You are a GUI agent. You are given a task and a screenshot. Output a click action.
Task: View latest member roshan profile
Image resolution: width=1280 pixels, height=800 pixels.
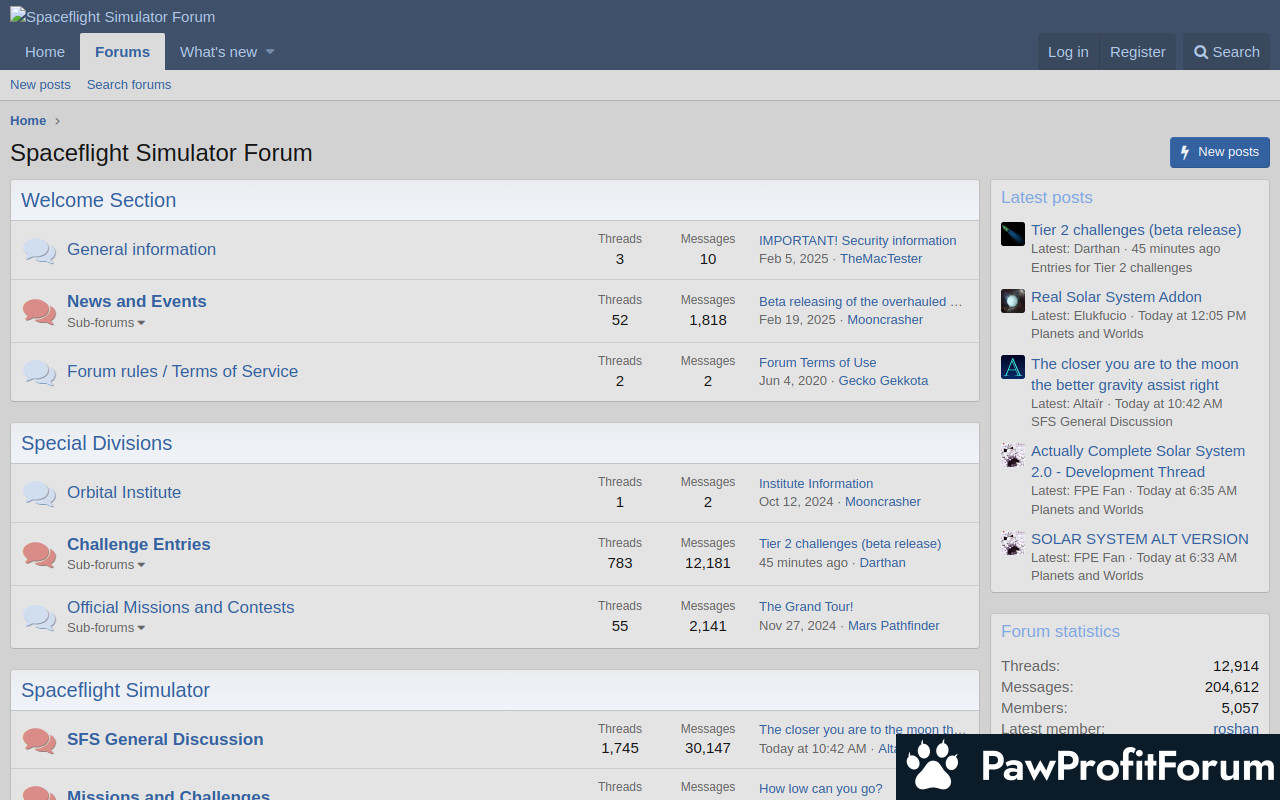point(1236,729)
